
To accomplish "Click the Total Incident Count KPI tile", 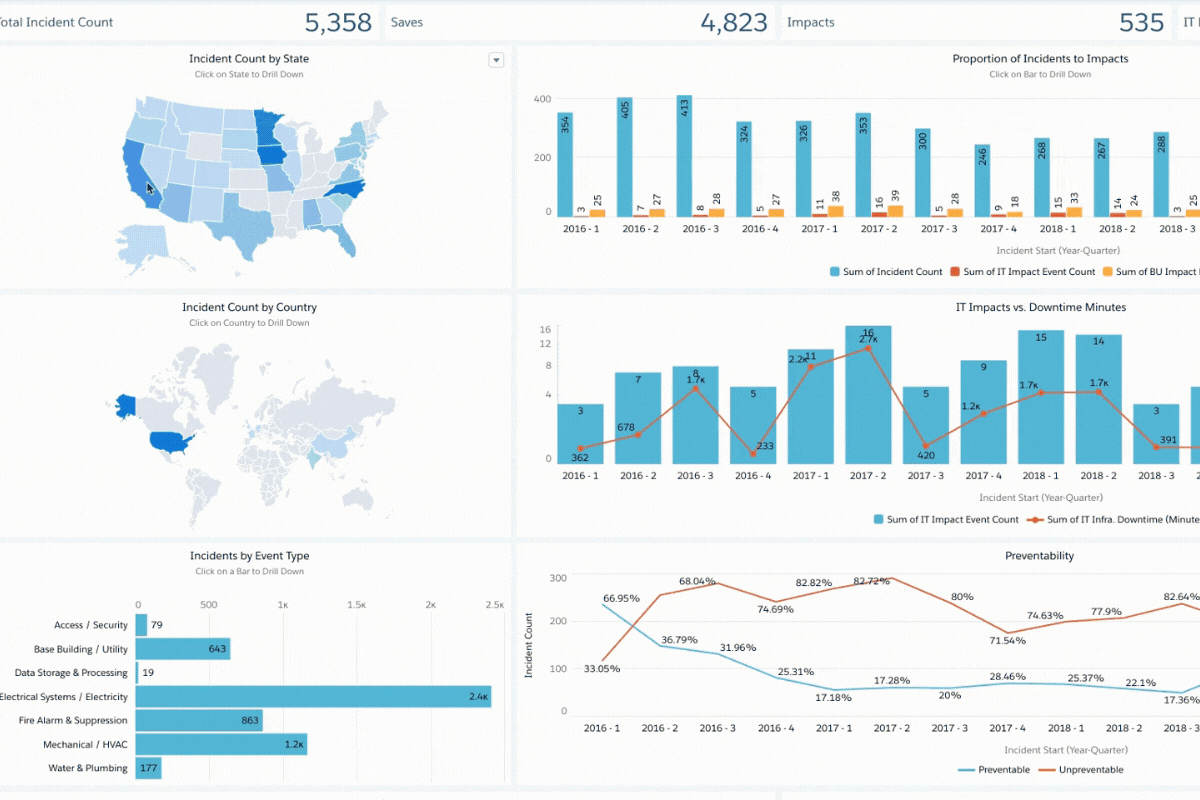I will point(190,21).
